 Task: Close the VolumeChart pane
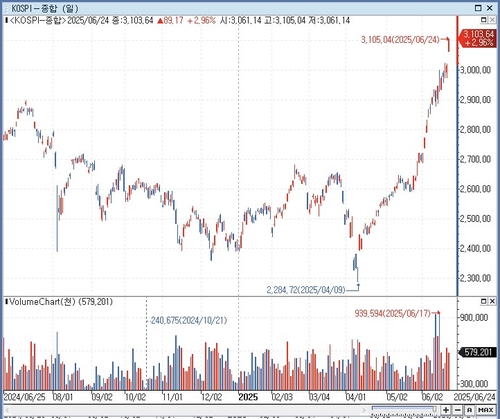[492, 301]
